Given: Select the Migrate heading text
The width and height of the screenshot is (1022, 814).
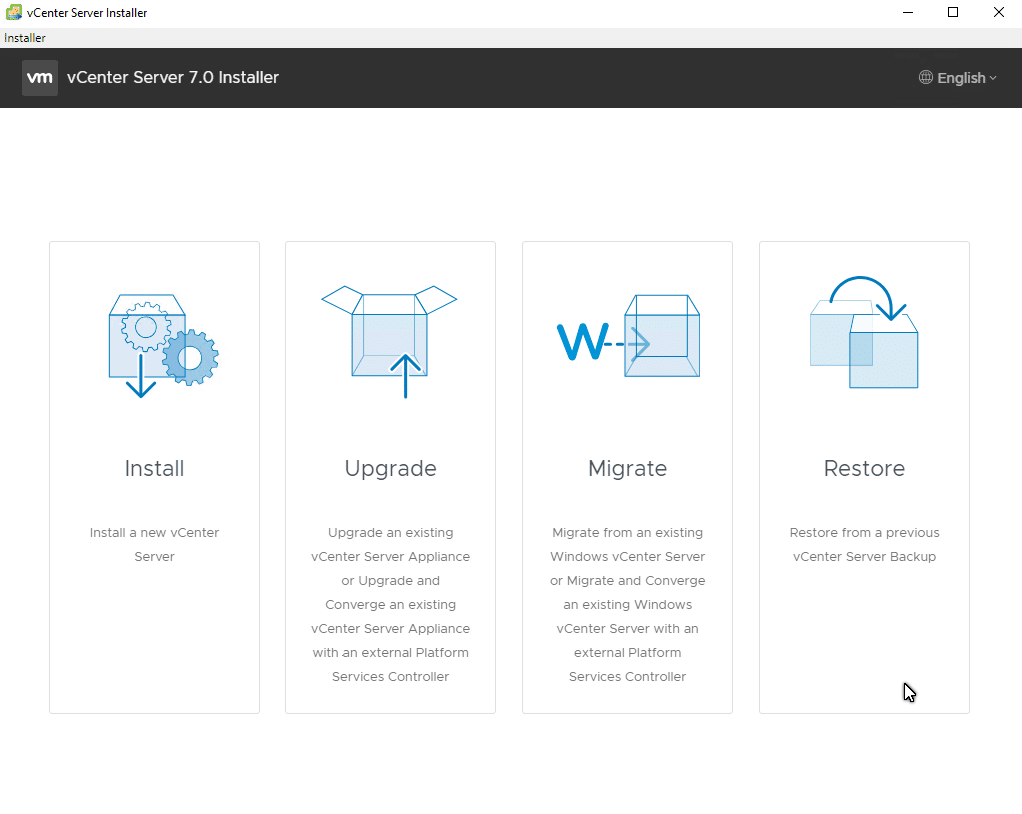Looking at the screenshot, I should 627,468.
